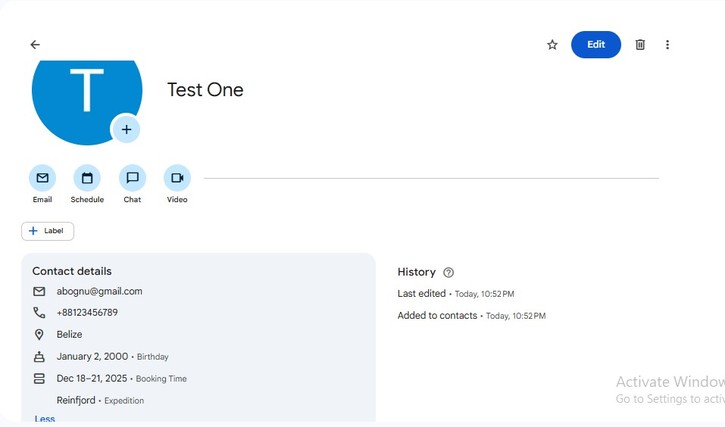Click the phone number +88123456789
The width and height of the screenshot is (725, 427).
87,313
